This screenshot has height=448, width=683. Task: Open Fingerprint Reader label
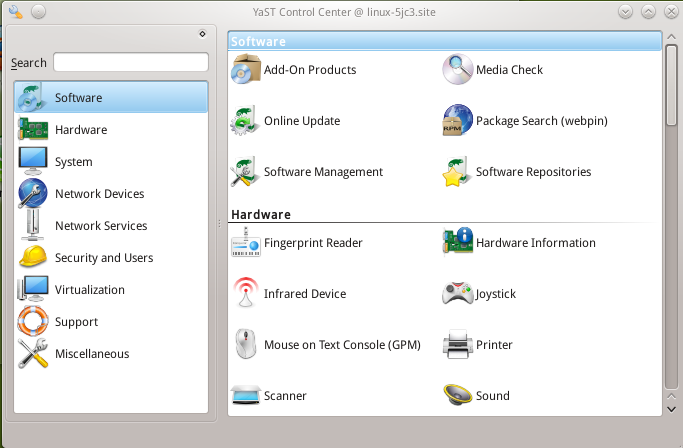[x=313, y=243]
